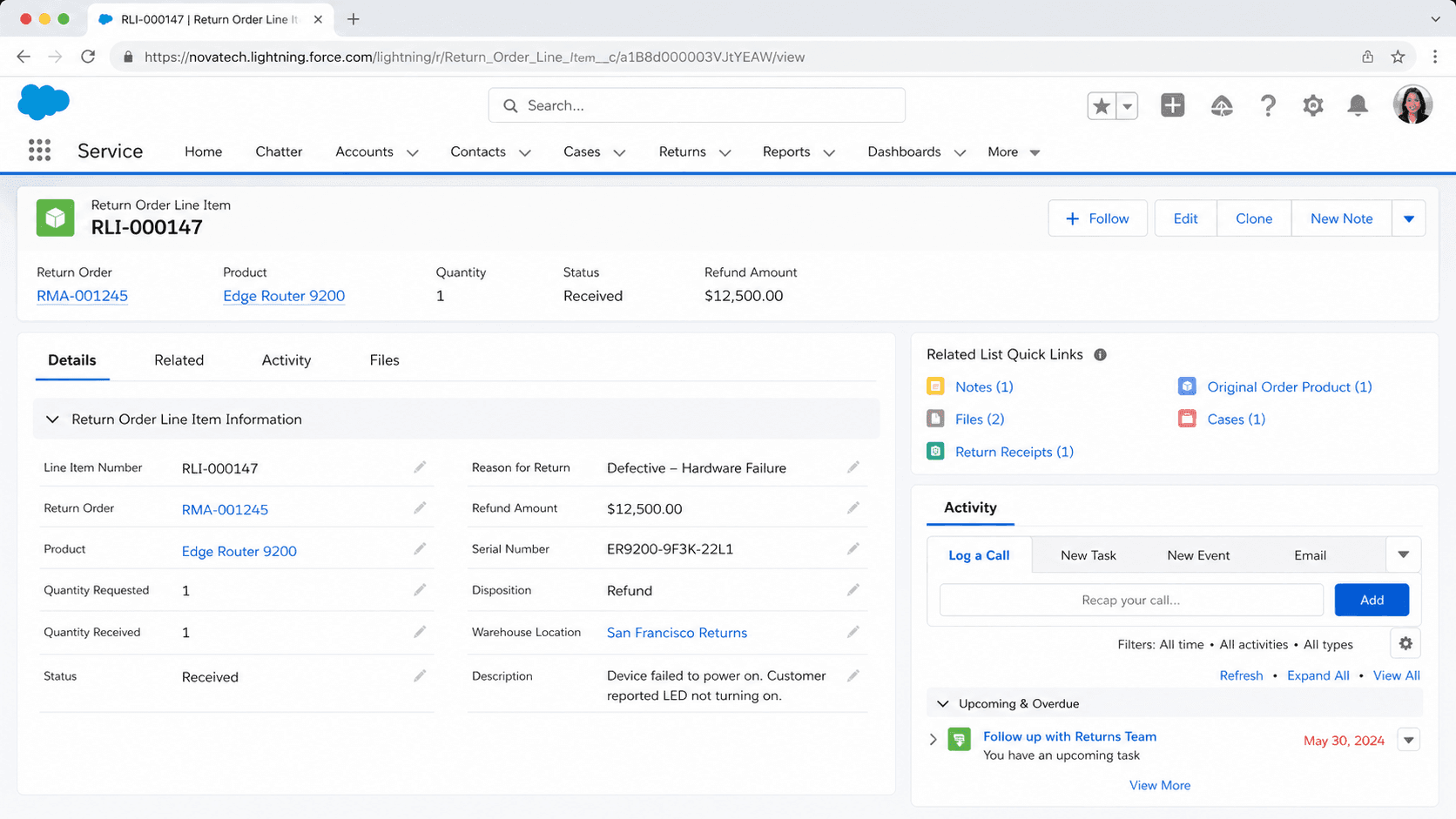Switch to the Related tab
1456x819 pixels.
tap(179, 360)
